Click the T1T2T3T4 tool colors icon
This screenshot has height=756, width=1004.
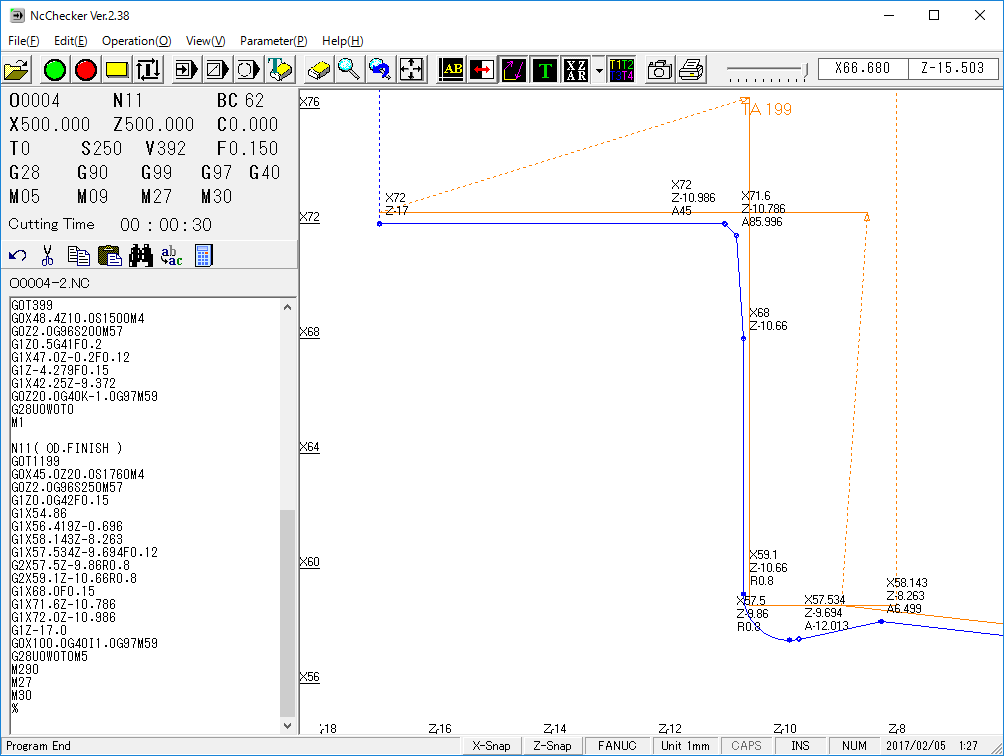(x=622, y=69)
